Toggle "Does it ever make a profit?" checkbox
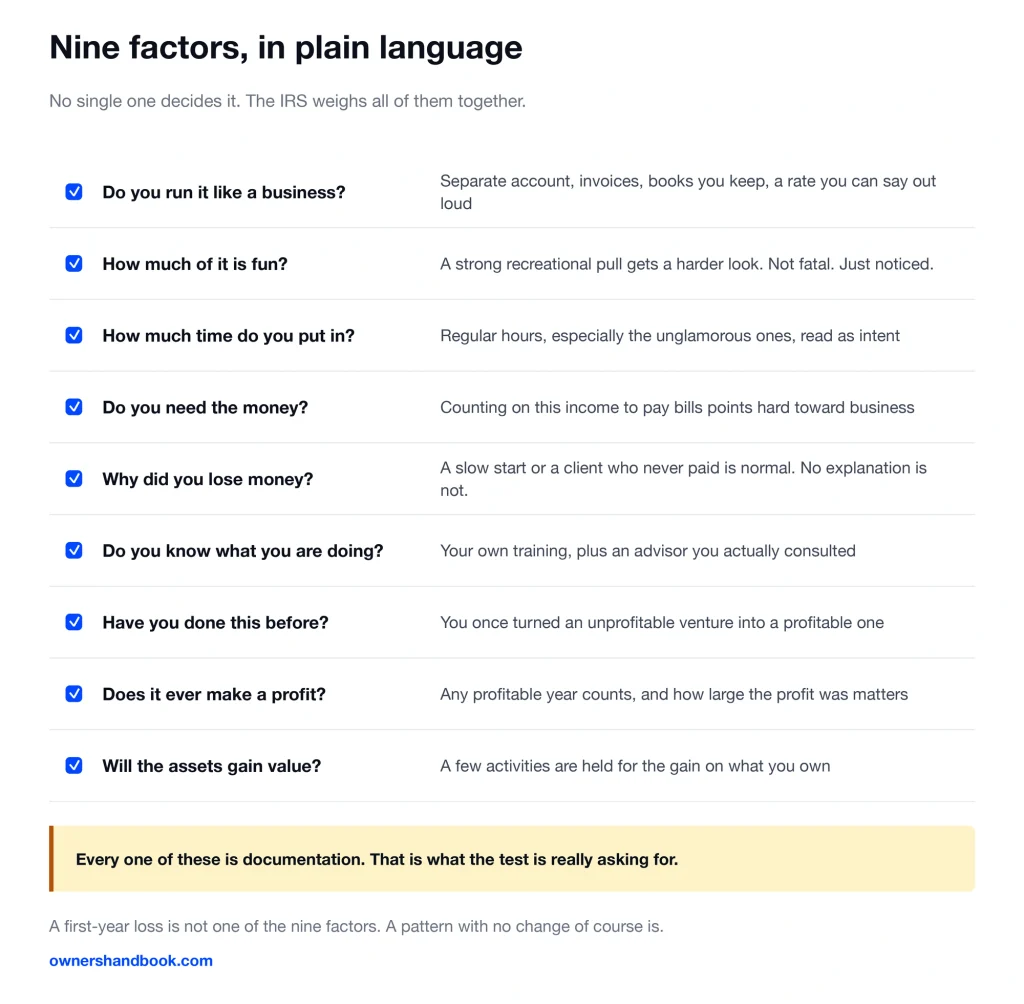Screen dimensions: 1024x1004 [74, 694]
